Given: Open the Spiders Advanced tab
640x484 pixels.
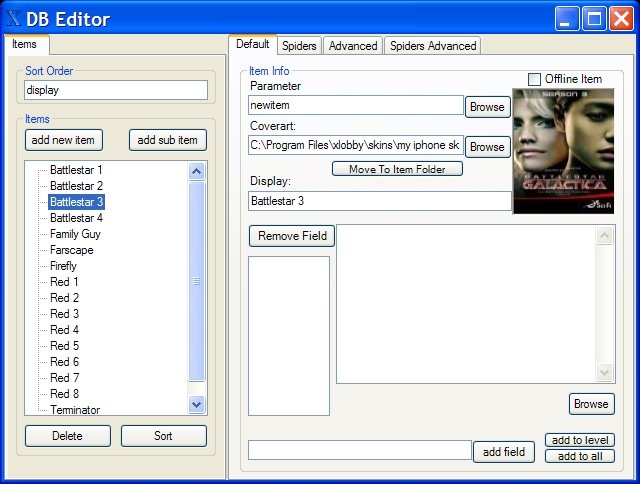Looking at the screenshot, I should click(x=433, y=46).
